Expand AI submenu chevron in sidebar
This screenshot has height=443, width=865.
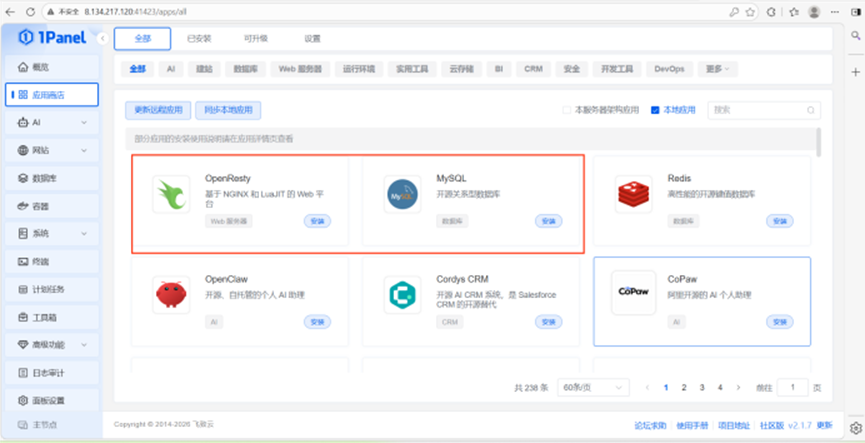tap(84, 122)
